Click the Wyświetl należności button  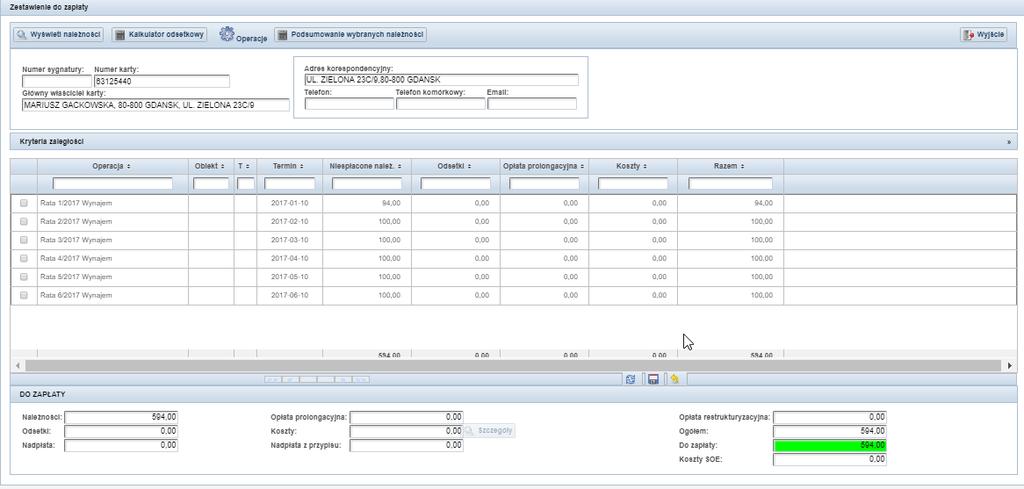[x=59, y=35]
